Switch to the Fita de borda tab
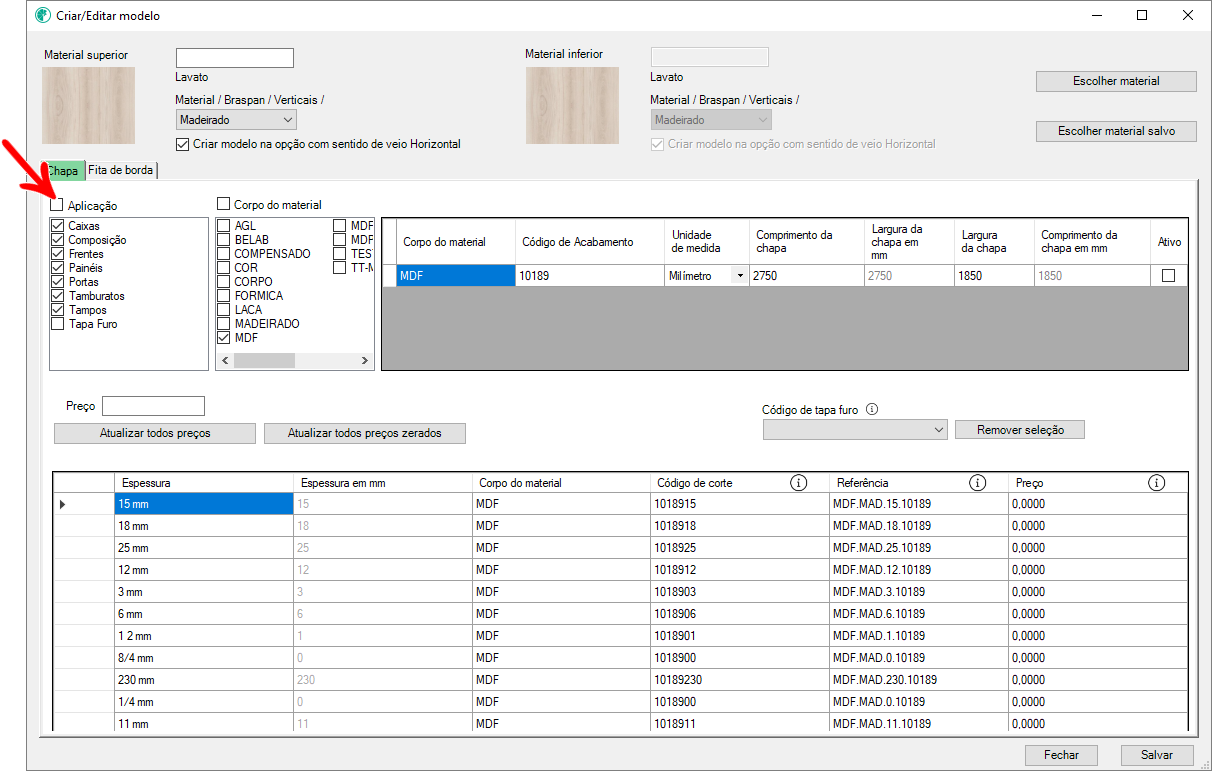This screenshot has height=771, width=1212. 121,170
